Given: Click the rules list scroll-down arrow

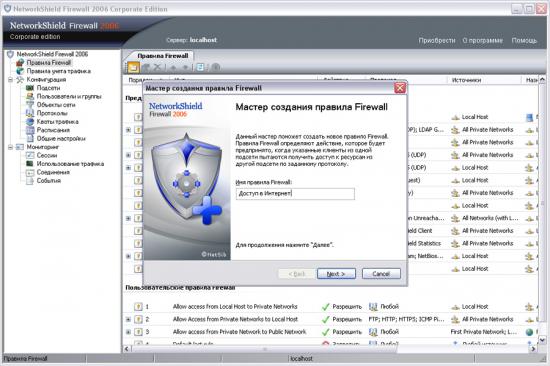Looking at the screenshot, I should (x=542, y=340).
